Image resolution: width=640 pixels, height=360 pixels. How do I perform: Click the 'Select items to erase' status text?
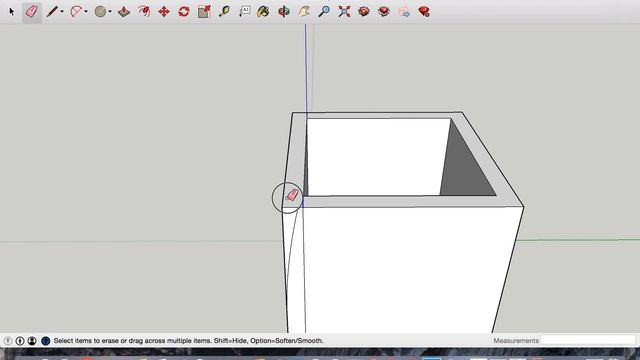(x=188, y=340)
